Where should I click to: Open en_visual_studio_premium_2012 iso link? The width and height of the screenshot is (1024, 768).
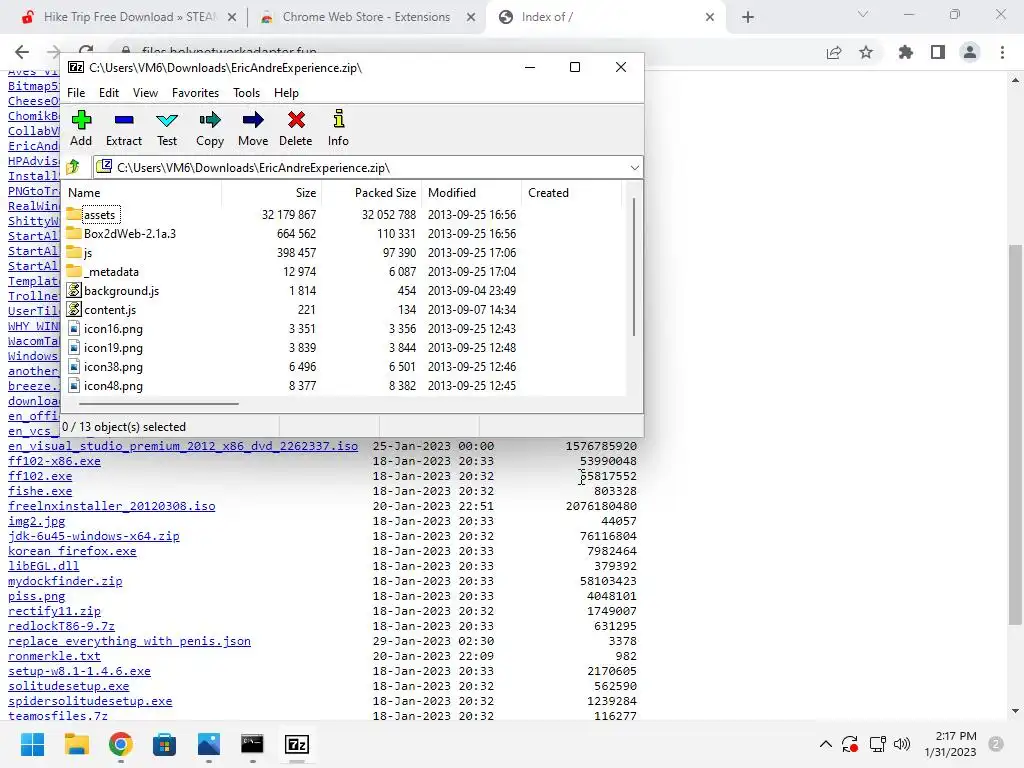coord(183,446)
